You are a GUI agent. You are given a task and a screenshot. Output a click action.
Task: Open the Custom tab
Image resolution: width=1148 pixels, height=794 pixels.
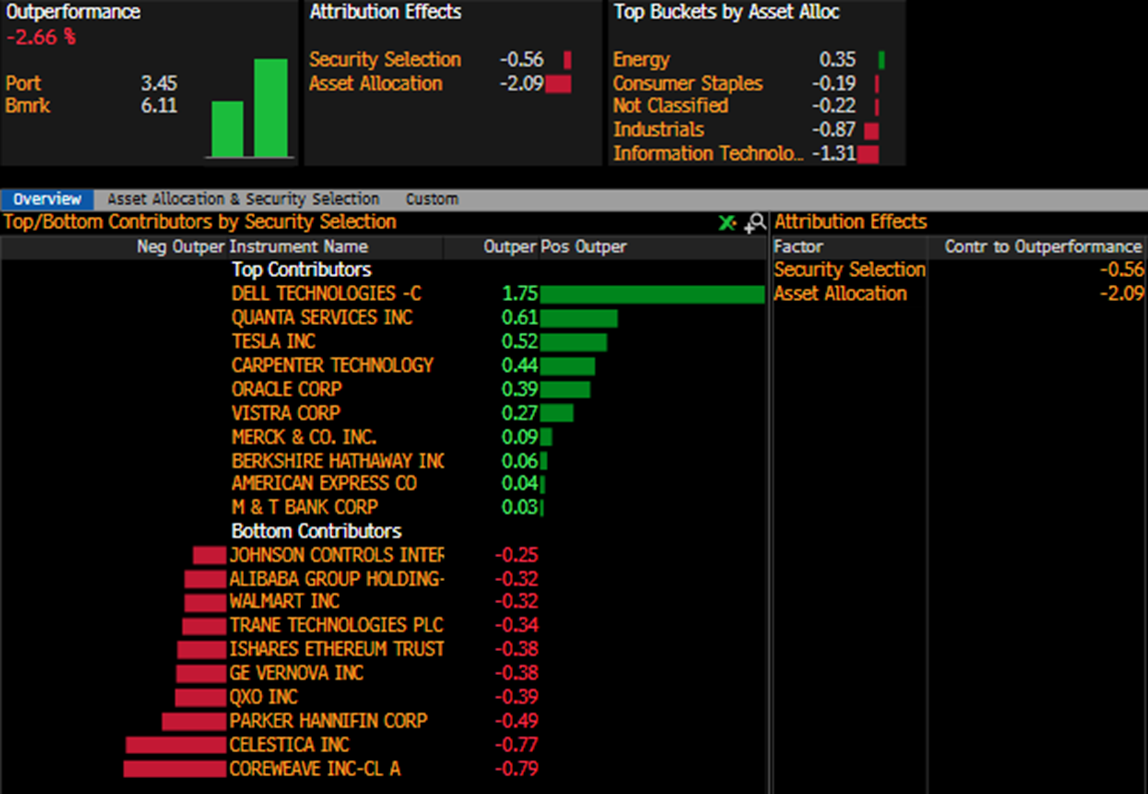tap(432, 199)
